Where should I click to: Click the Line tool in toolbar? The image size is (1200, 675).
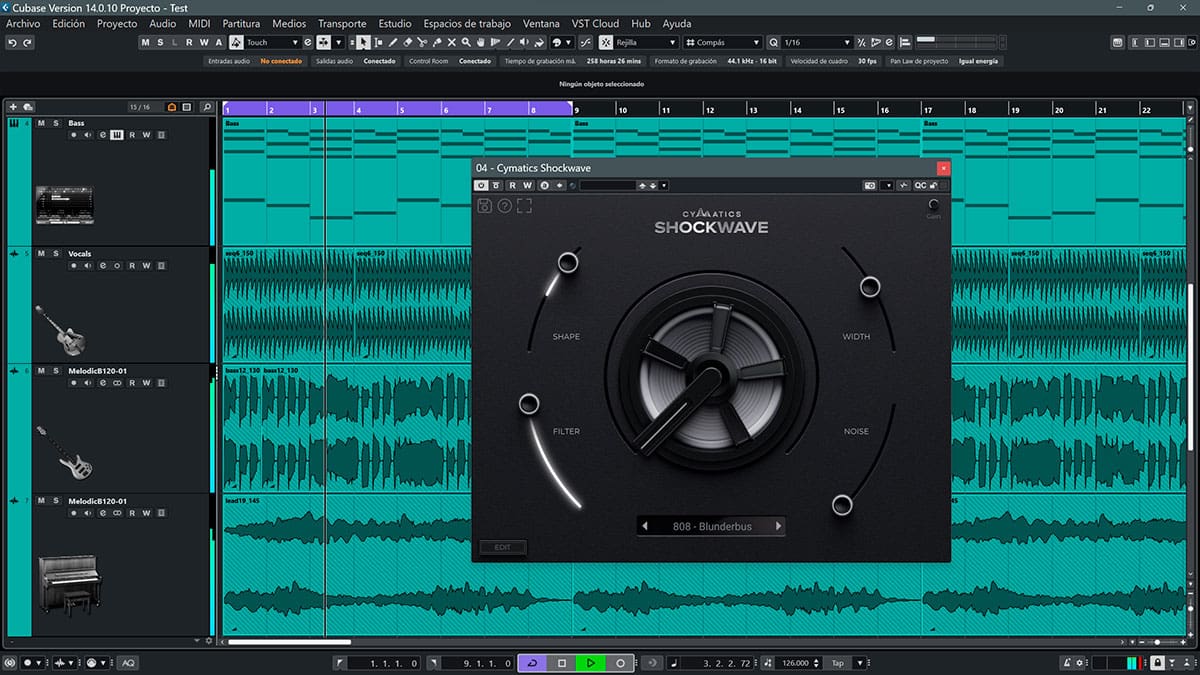[x=510, y=42]
